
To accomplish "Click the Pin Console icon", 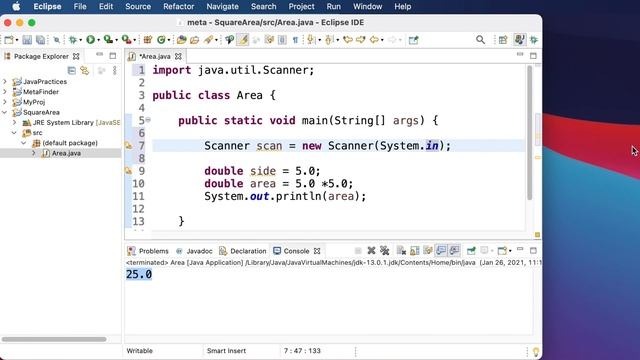I will click(471, 250).
